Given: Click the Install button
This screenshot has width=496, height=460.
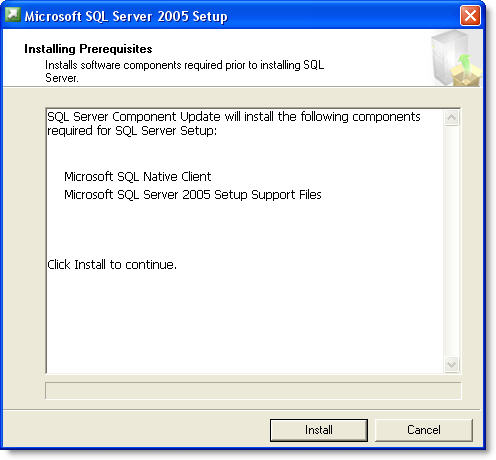Looking at the screenshot, I should 318,430.
